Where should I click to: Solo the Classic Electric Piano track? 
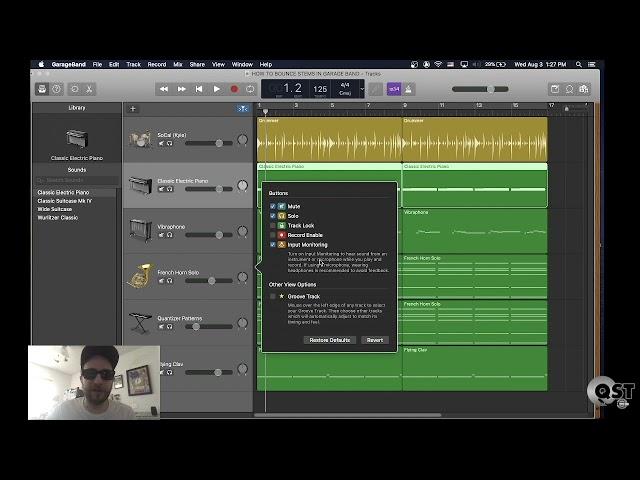170,189
